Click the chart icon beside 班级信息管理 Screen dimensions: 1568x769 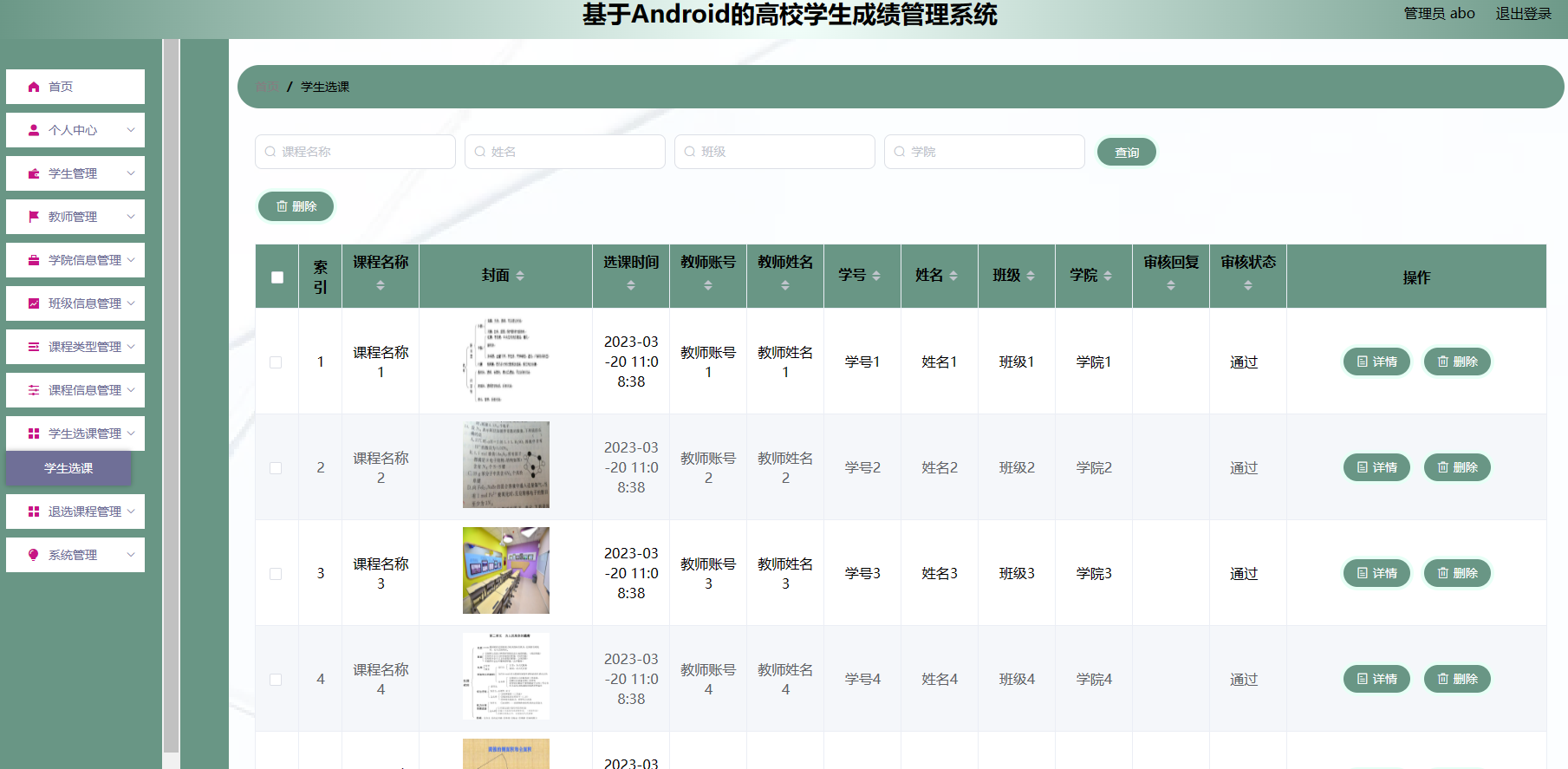(x=34, y=303)
